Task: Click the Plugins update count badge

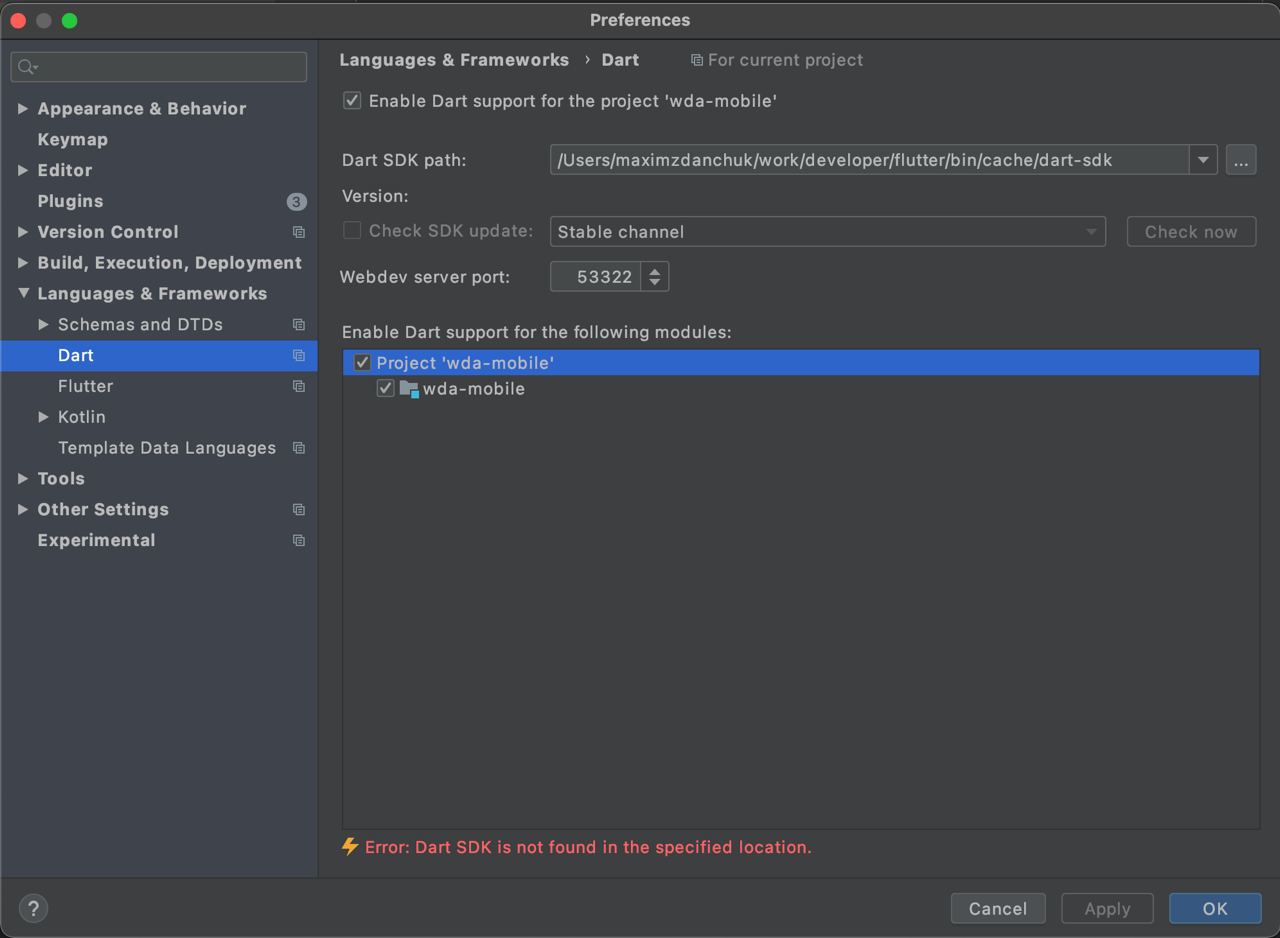Action: click(296, 202)
